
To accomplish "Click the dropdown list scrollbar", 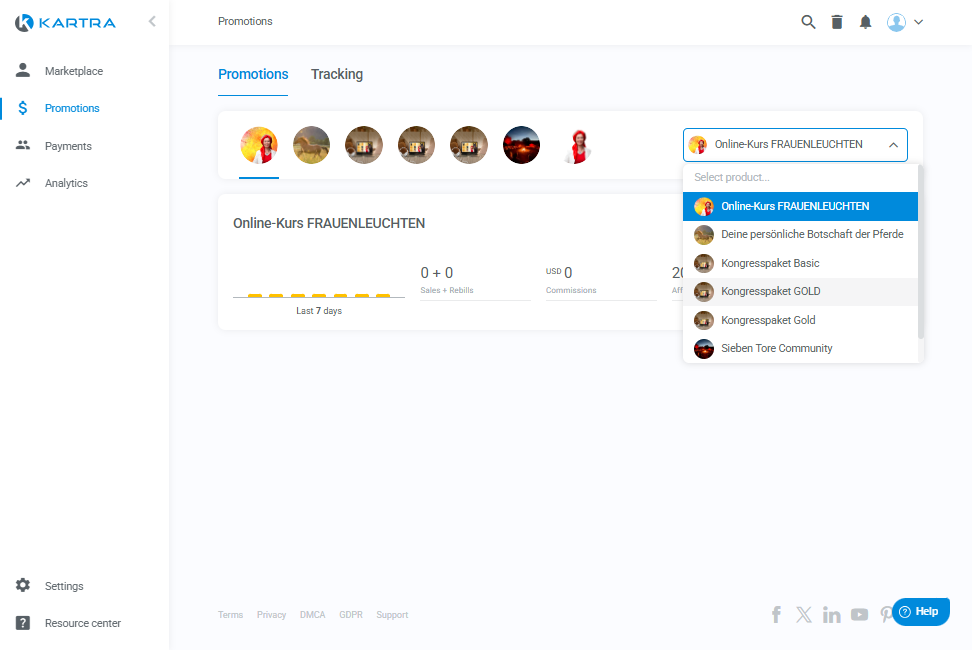I will [x=921, y=252].
